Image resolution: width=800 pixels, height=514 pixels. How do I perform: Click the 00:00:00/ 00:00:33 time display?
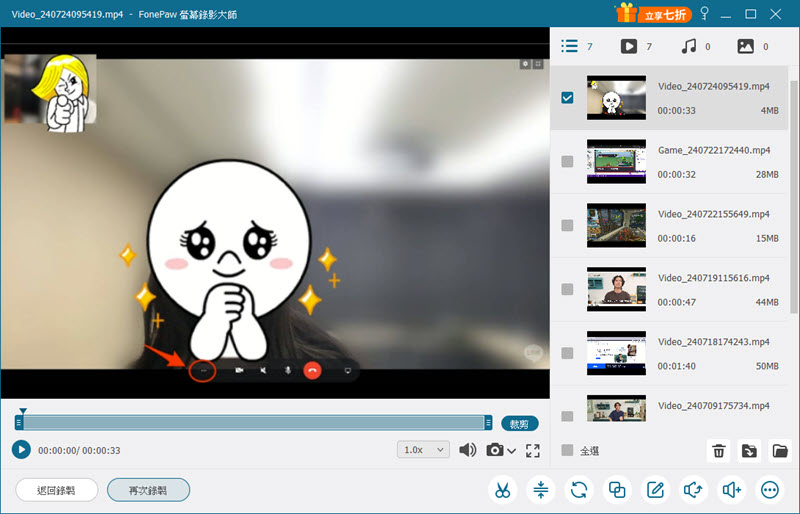click(79, 450)
